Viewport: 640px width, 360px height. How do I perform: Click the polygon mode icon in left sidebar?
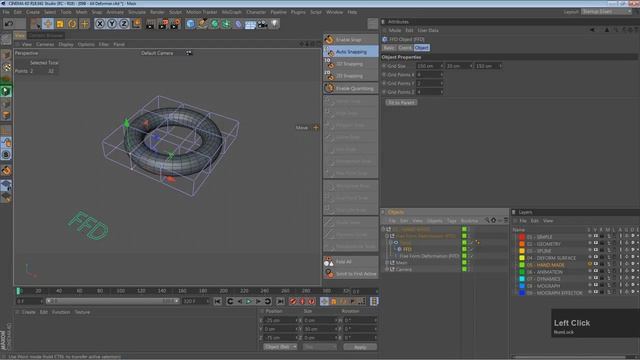pos(6,116)
